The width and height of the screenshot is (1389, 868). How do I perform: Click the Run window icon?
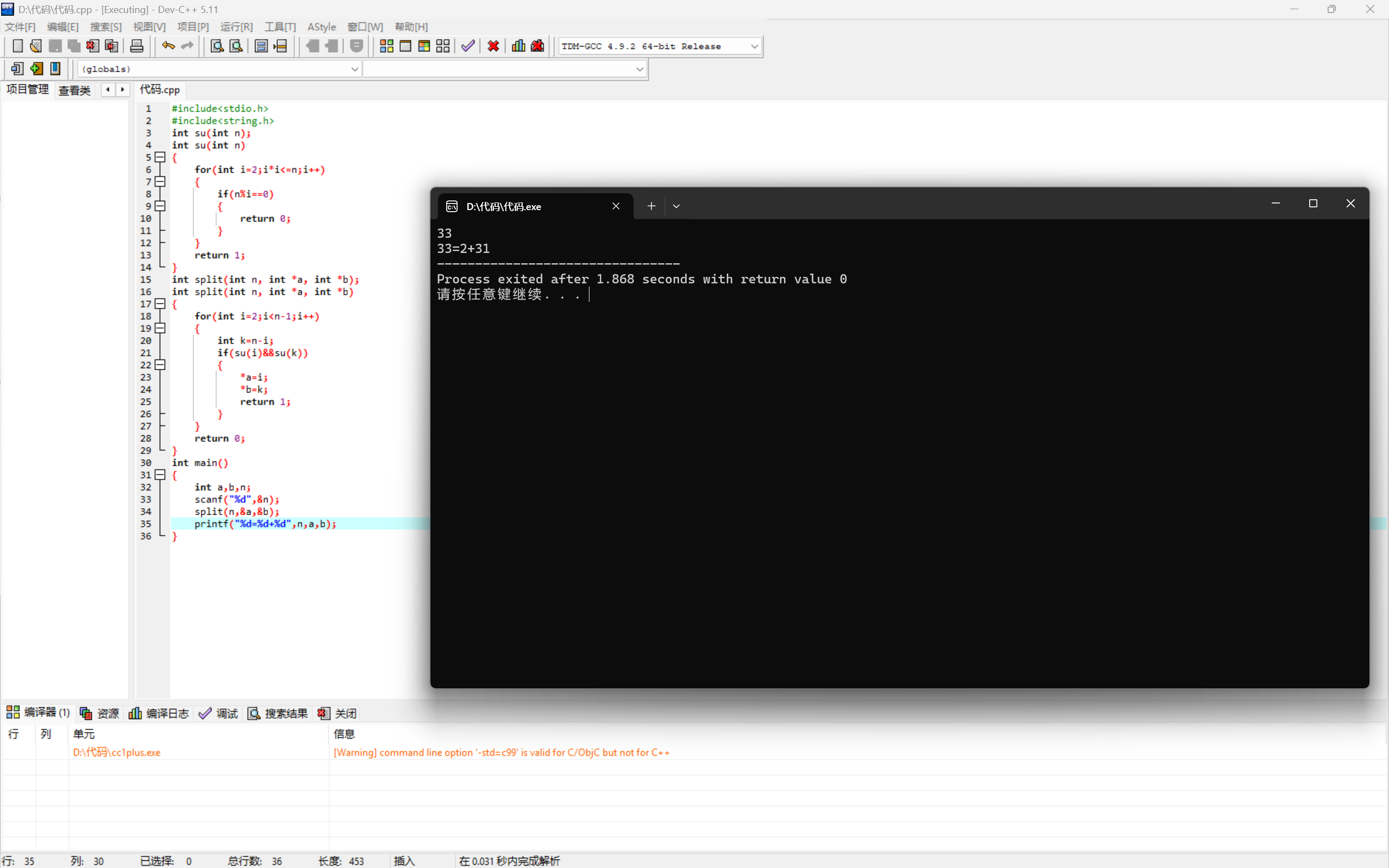405,46
